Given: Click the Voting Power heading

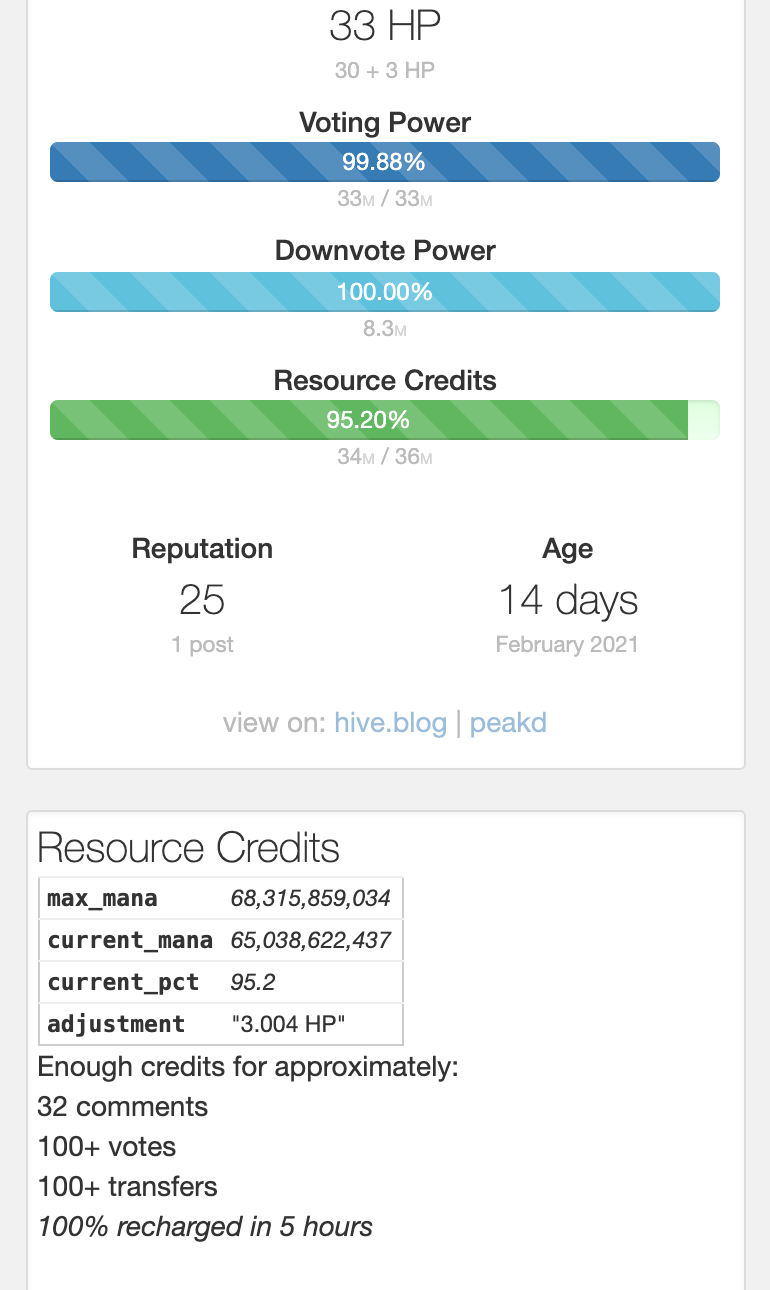Looking at the screenshot, I should [385, 123].
